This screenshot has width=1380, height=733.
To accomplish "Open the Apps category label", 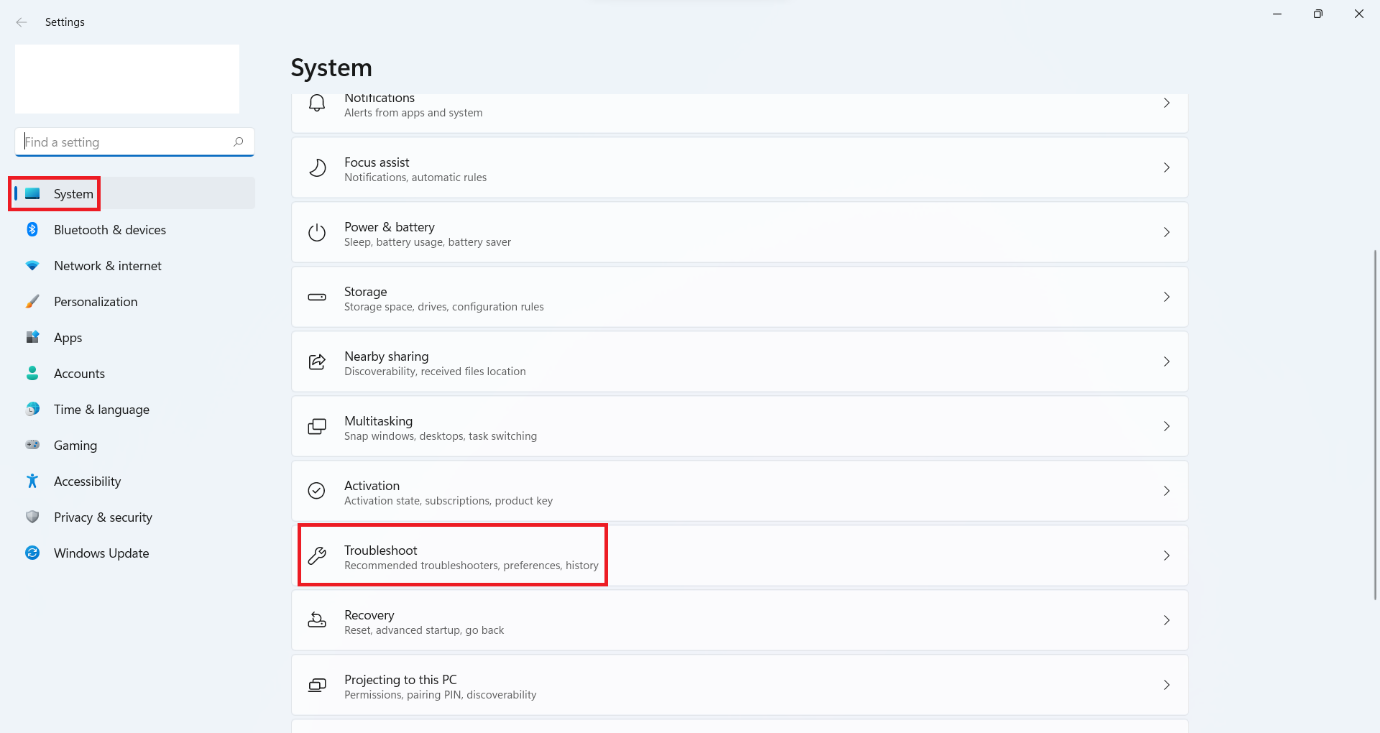I will pos(68,338).
